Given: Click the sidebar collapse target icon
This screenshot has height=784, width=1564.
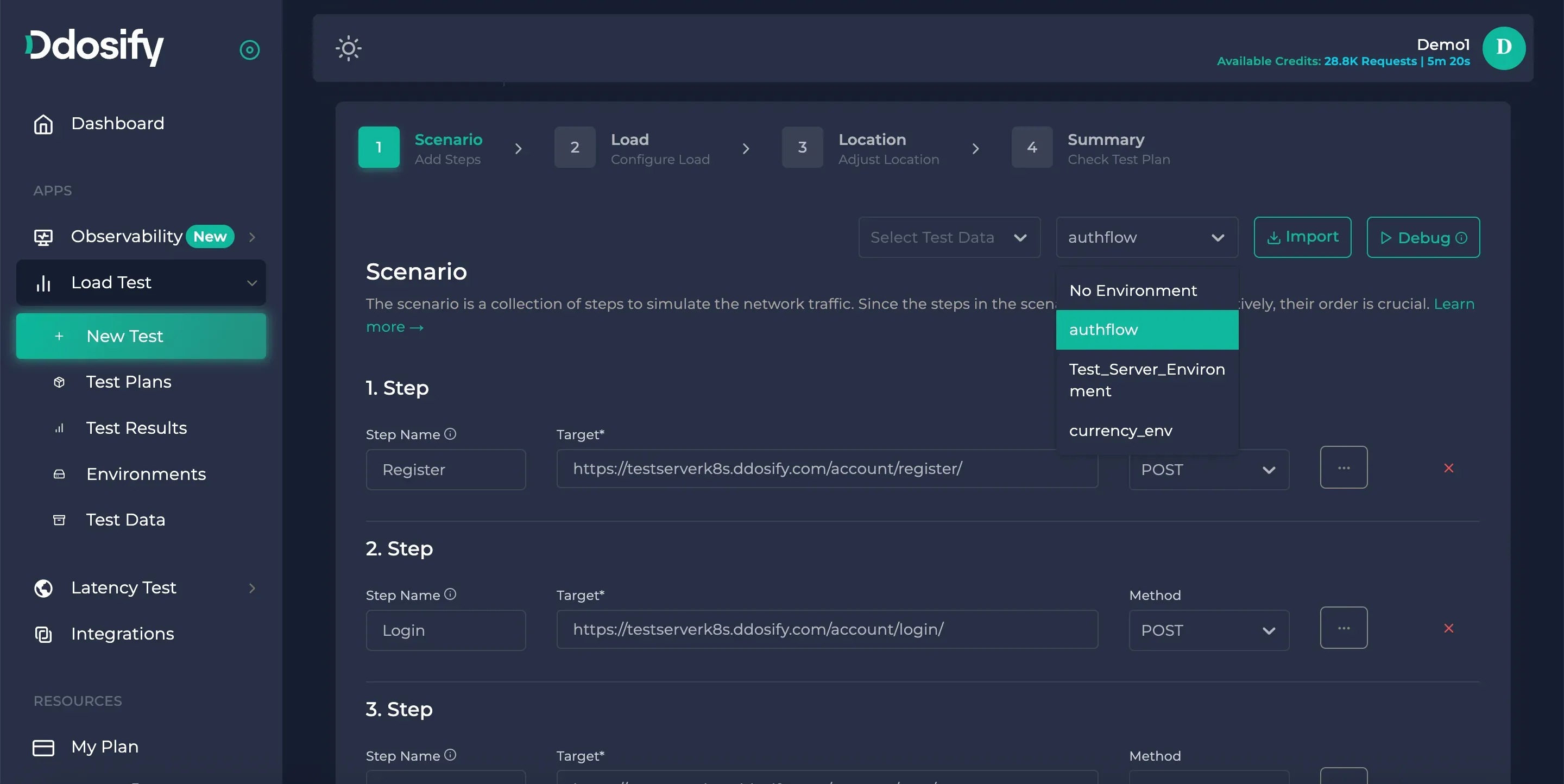Looking at the screenshot, I should 250,50.
